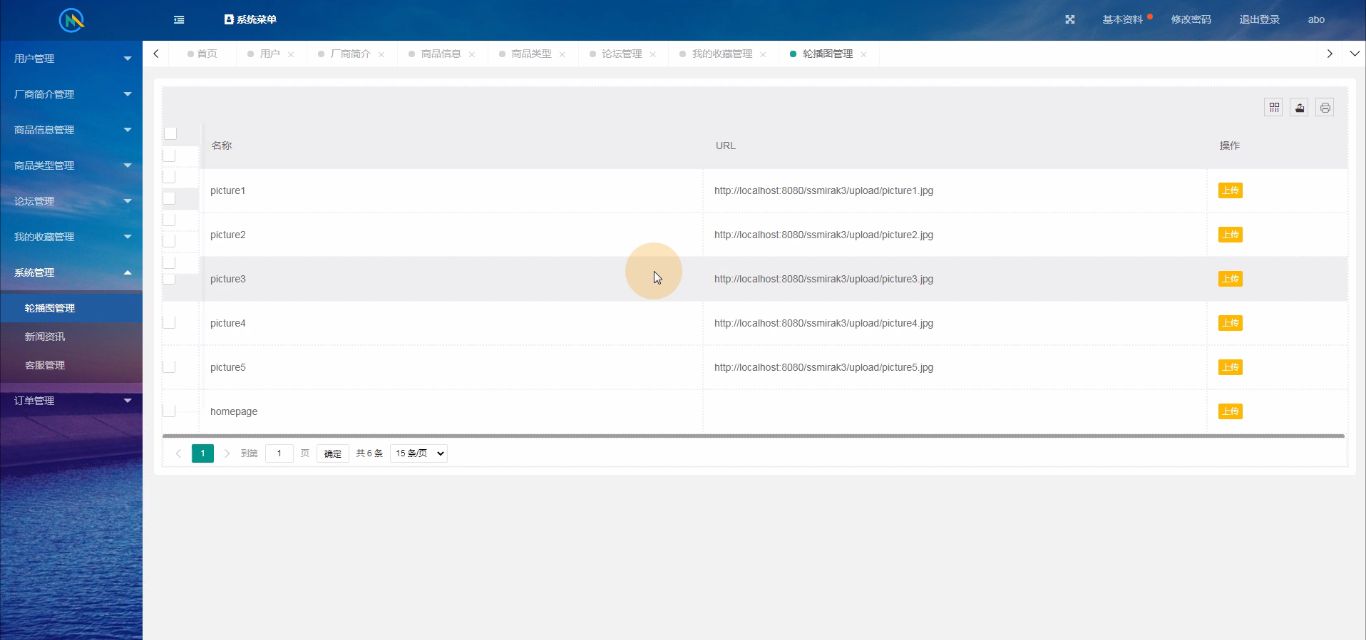Toggle the select-all header checkbox
The width and height of the screenshot is (1366, 640).
pos(170,133)
